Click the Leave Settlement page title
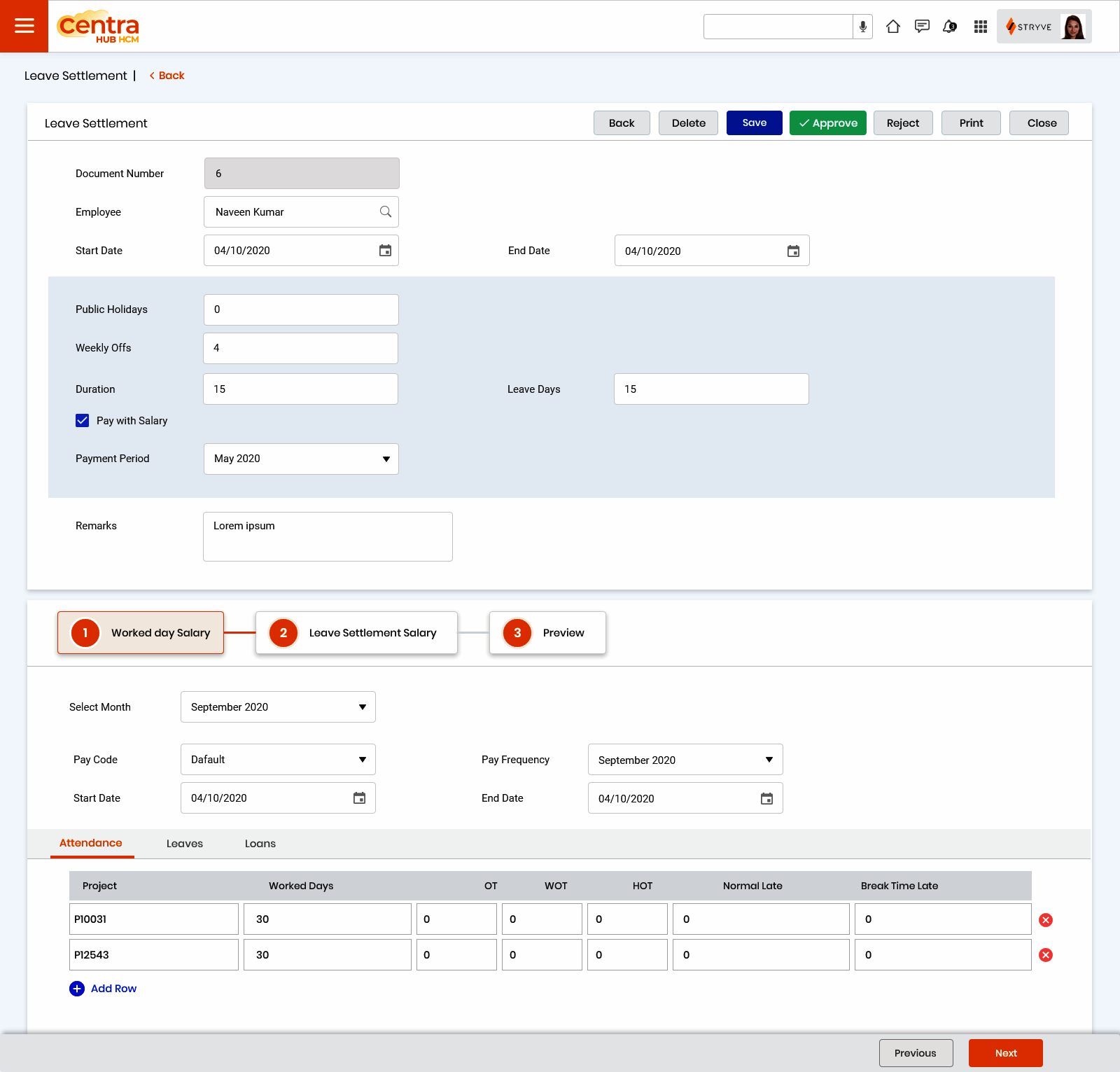Image resolution: width=1120 pixels, height=1072 pixels. point(76,76)
